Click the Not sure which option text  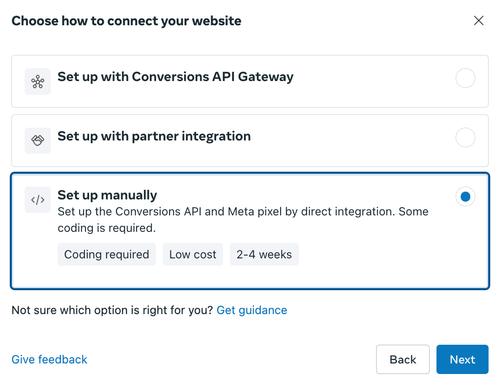pyautogui.click(x=112, y=310)
